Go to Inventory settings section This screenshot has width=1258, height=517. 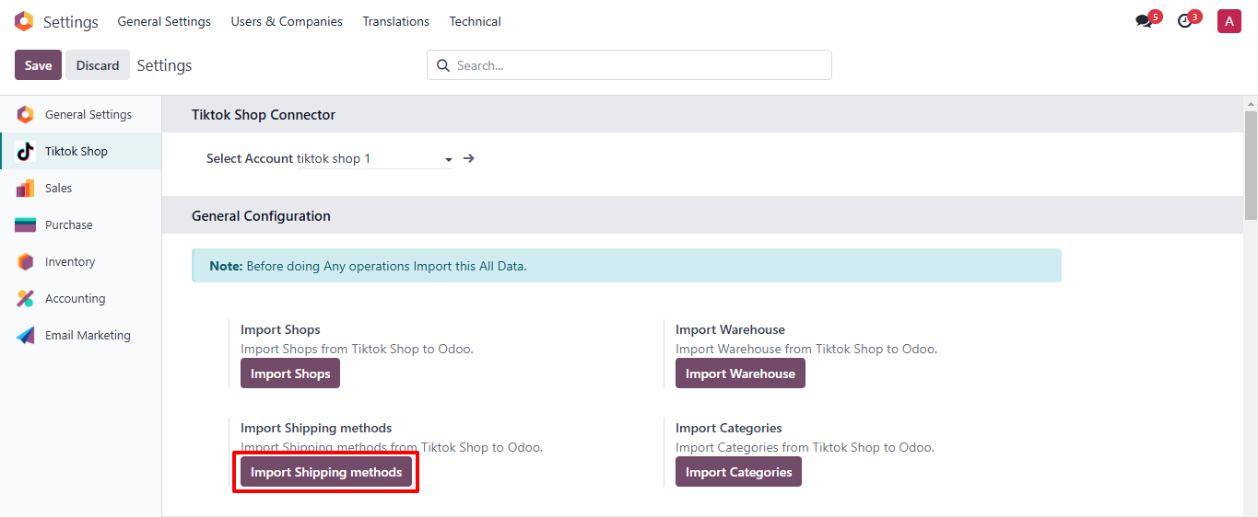[x=69, y=262]
